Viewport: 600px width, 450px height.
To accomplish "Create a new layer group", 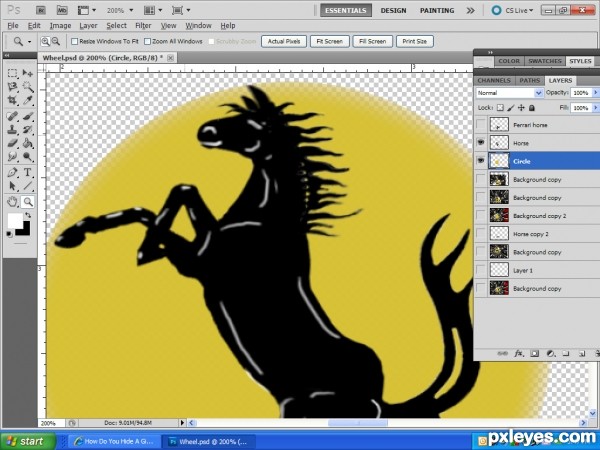I will (566, 354).
